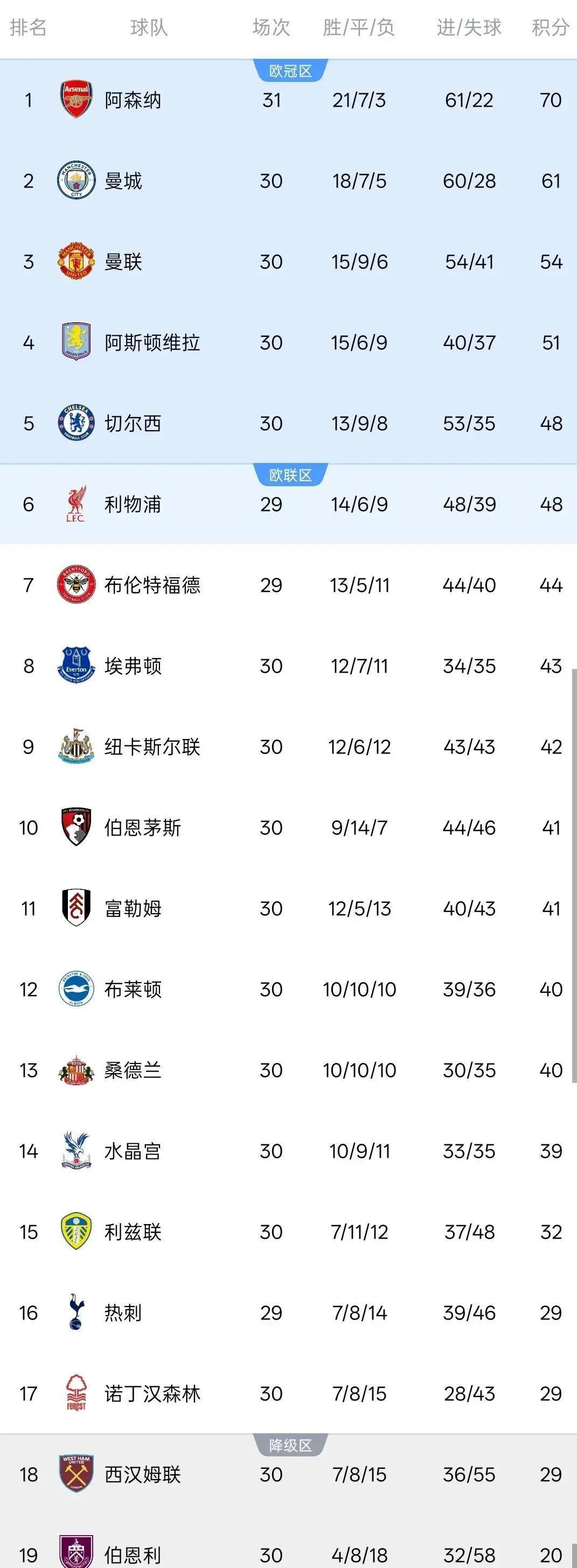Image resolution: width=577 pixels, height=1568 pixels.
Task: Tap the Liverpool L.F.C. crest
Action: 76,504
